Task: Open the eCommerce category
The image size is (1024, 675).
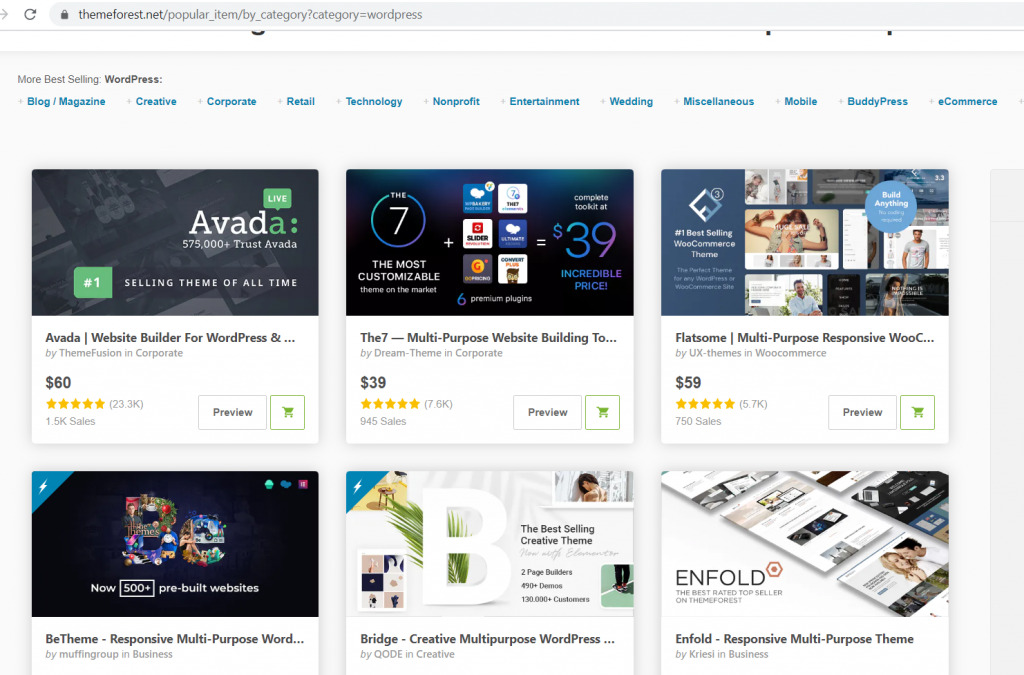Action: click(967, 101)
